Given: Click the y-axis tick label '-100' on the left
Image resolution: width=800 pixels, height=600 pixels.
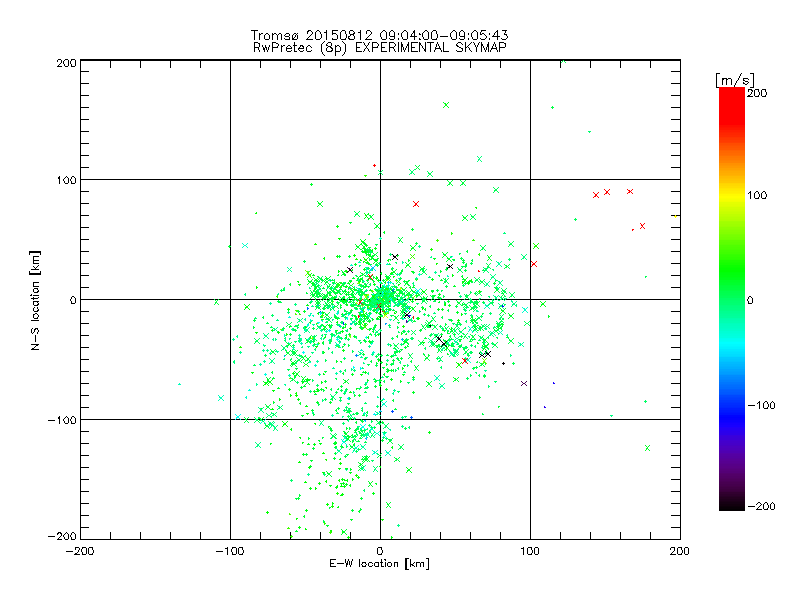Looking at the screenshot, I should click(62, 420).
